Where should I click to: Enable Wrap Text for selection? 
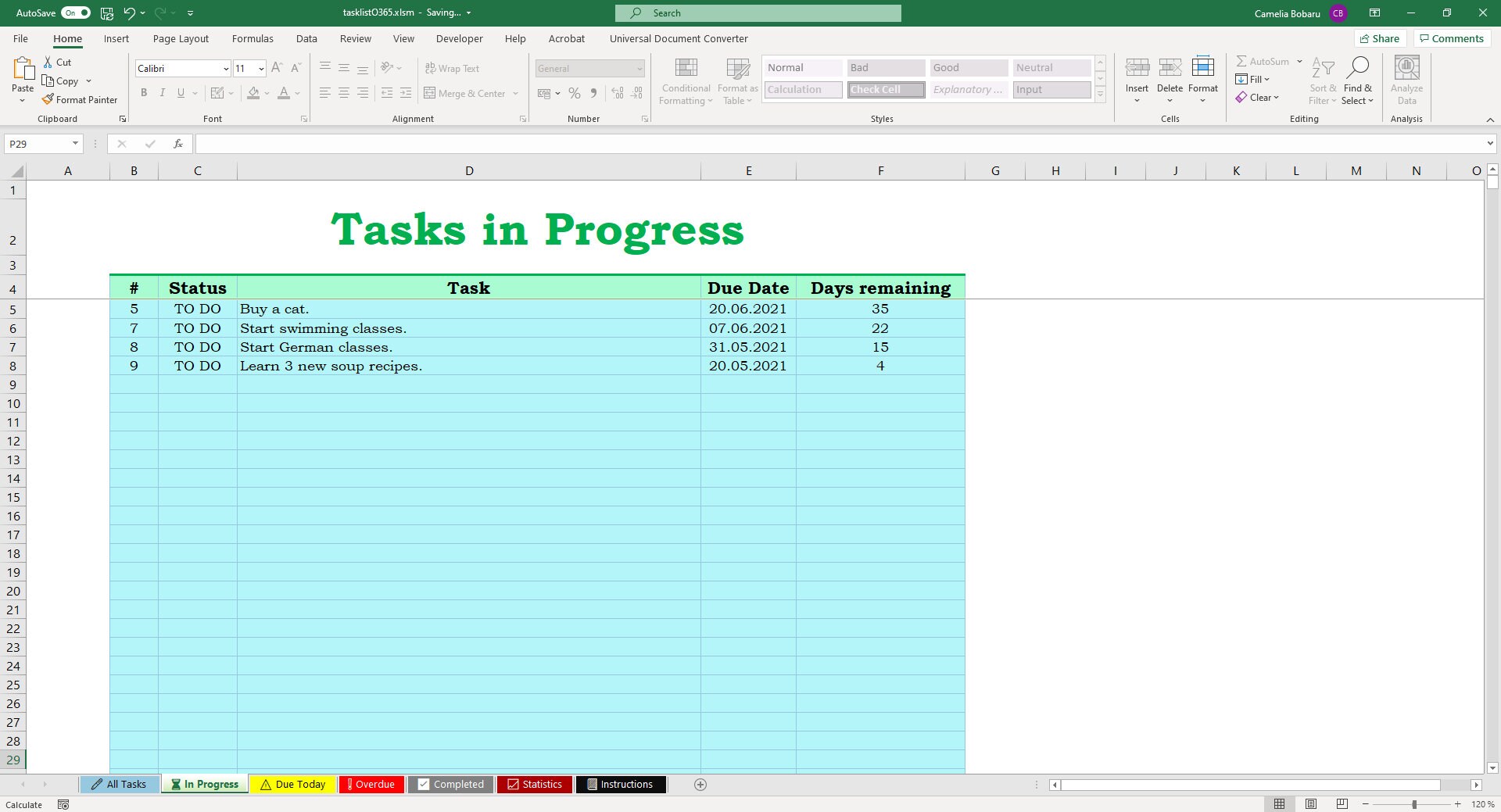[453, 68]
